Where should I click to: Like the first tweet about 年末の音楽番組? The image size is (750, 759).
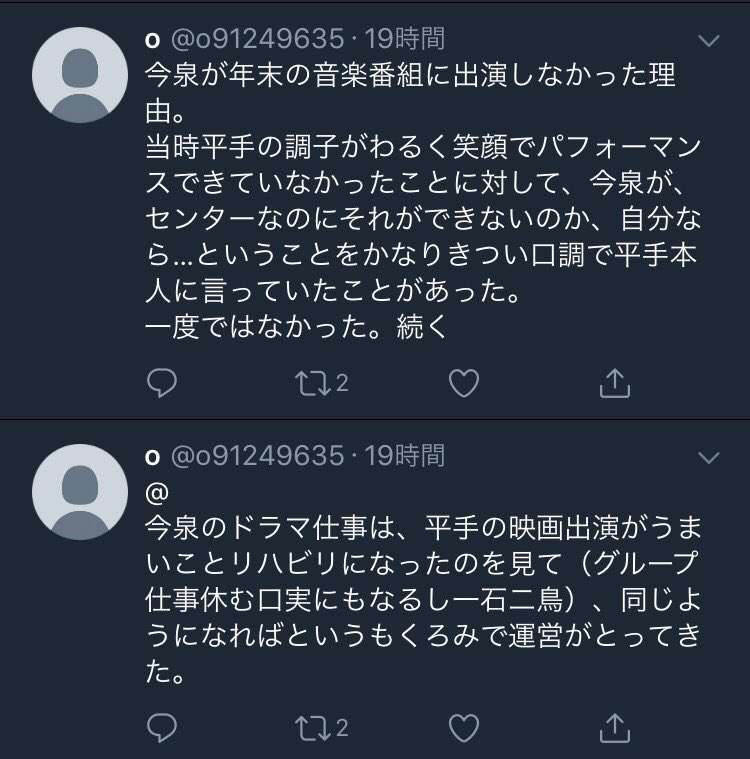pos(464,383)
